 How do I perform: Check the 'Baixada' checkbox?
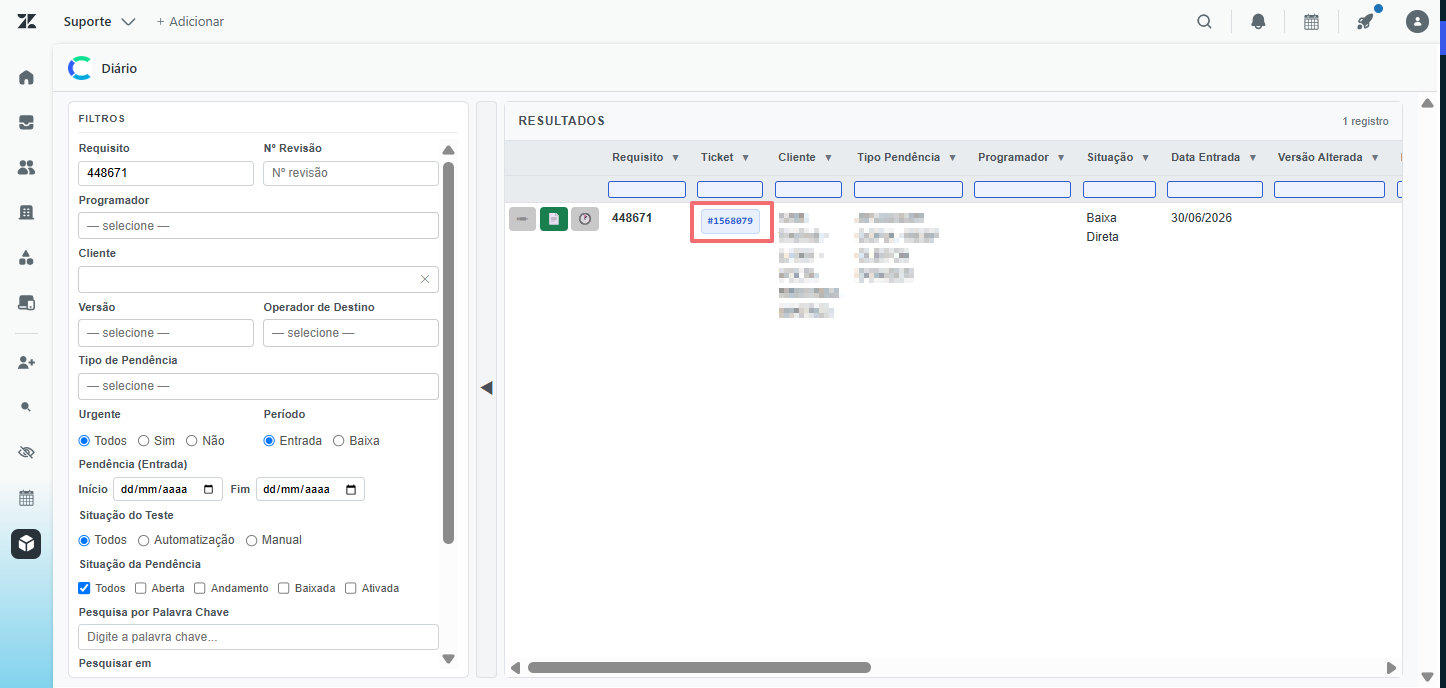[x=284, y=588]
